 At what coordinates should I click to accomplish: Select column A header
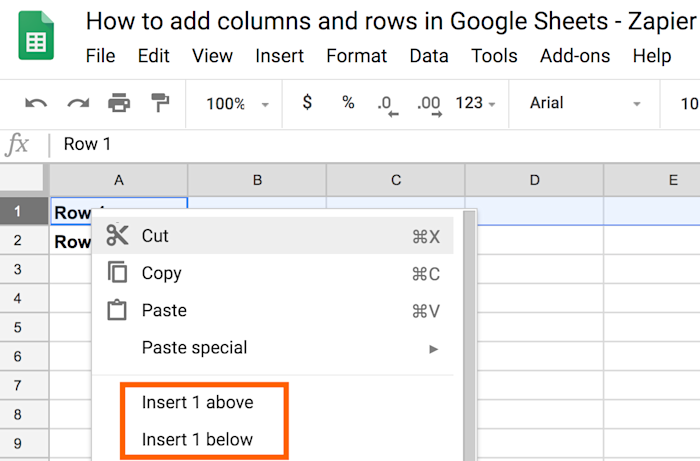118,180
